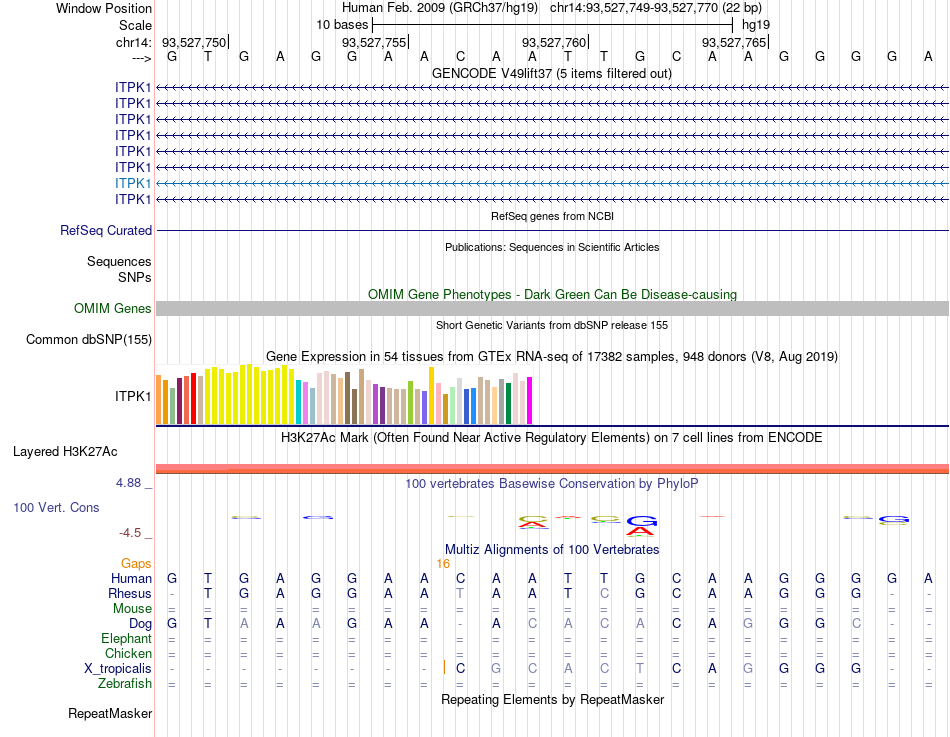Open Layered H3K27Ac track label
950x737 pixels.
coord(65,452)
